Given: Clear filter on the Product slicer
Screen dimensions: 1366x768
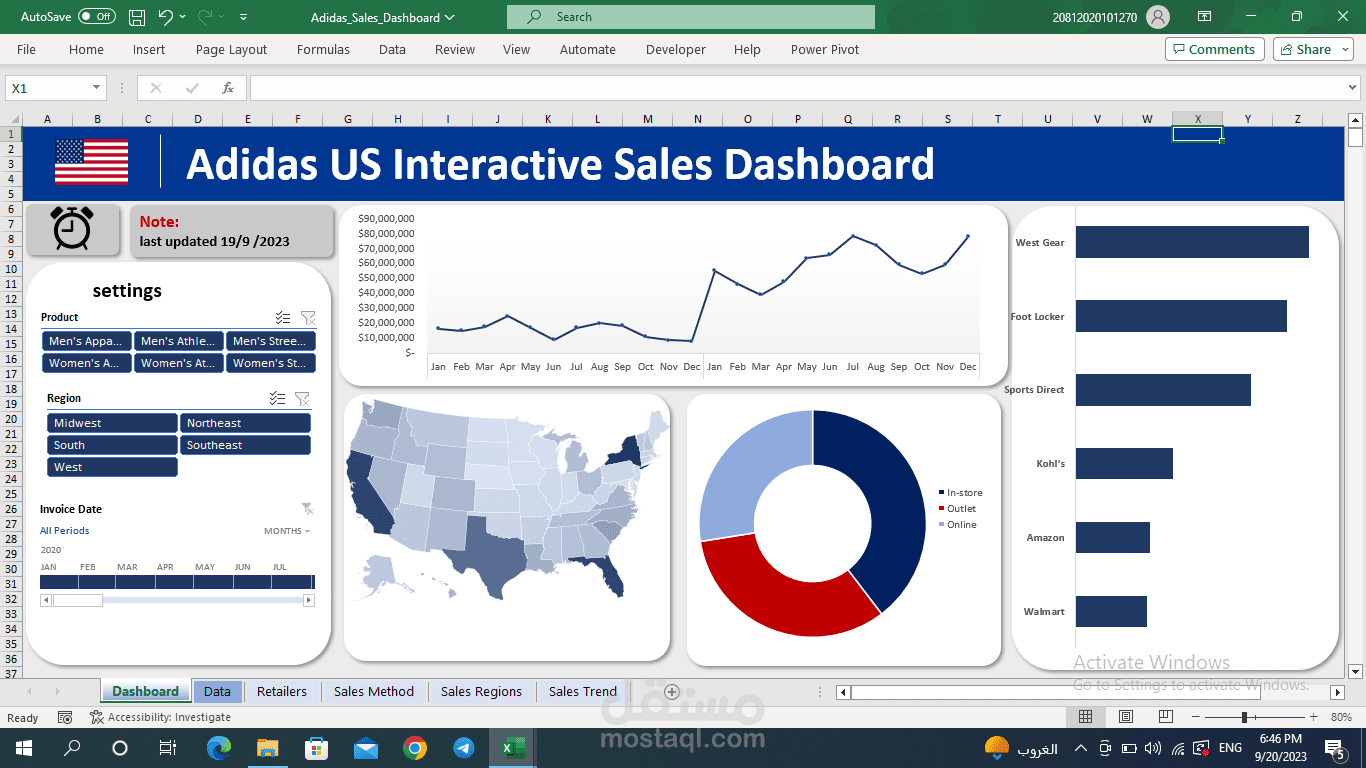Looking at the screenshot, I should pos(308,318).
